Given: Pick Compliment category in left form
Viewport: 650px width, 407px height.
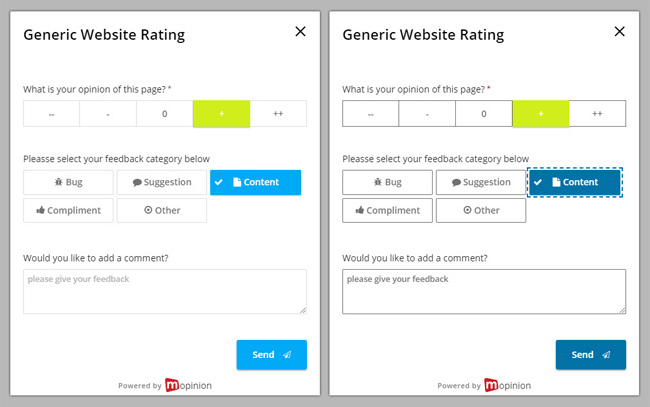Looking at the screenshot, I should (69, 210).
